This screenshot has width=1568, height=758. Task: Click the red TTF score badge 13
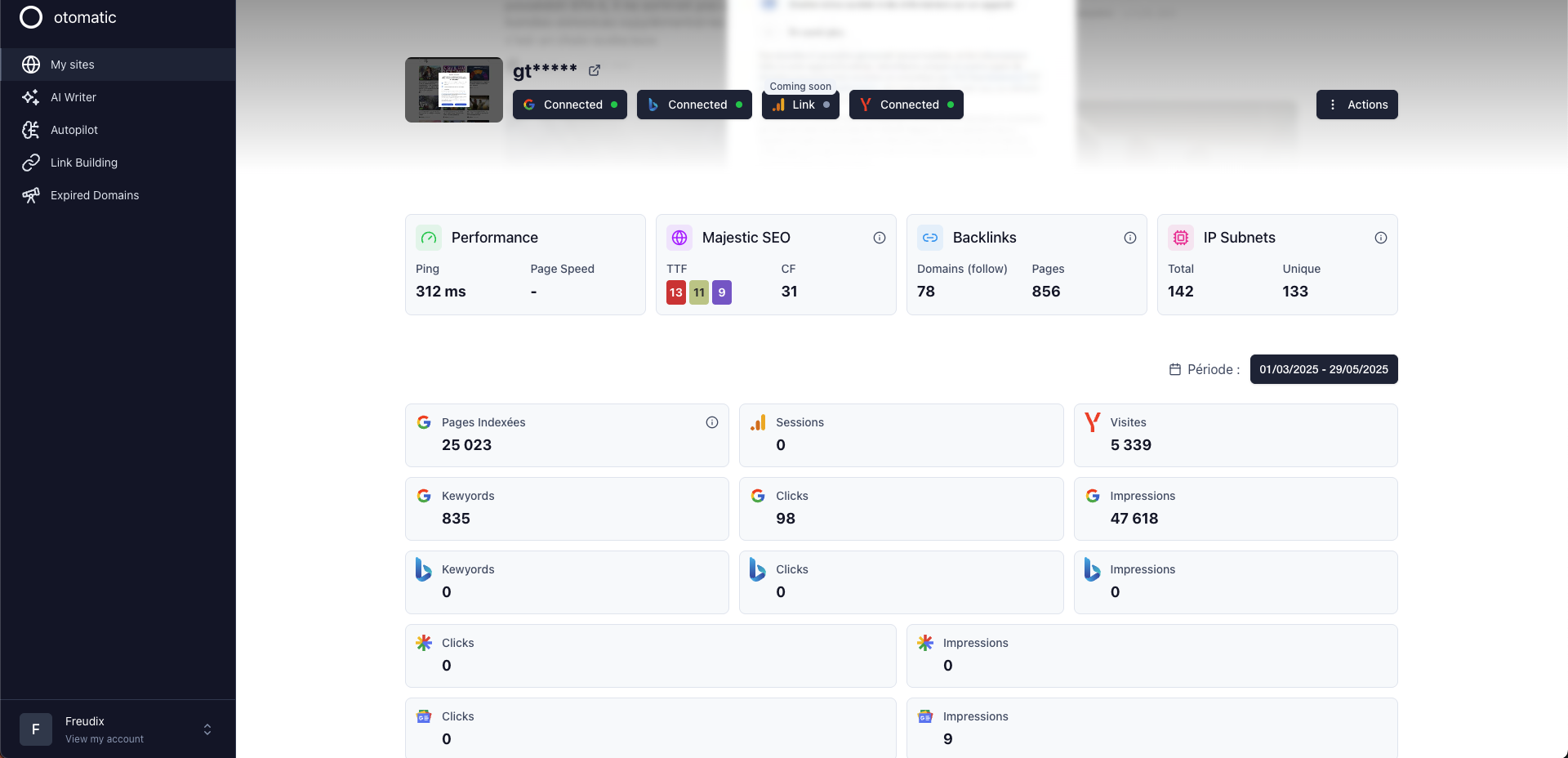(675, 292)
